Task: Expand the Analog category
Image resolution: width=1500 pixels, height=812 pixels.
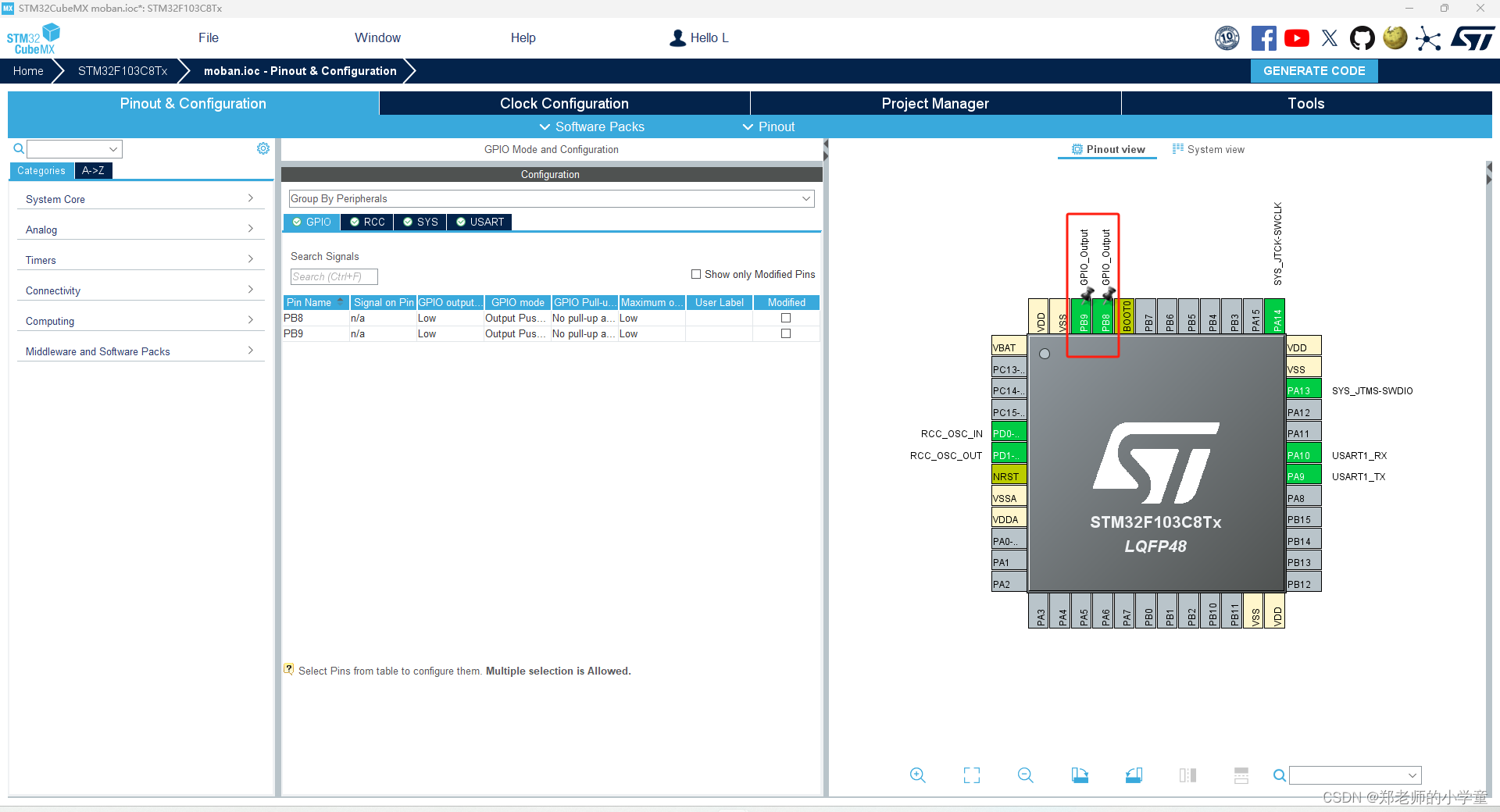Action: pyautogui.click(x=141, y=230)
